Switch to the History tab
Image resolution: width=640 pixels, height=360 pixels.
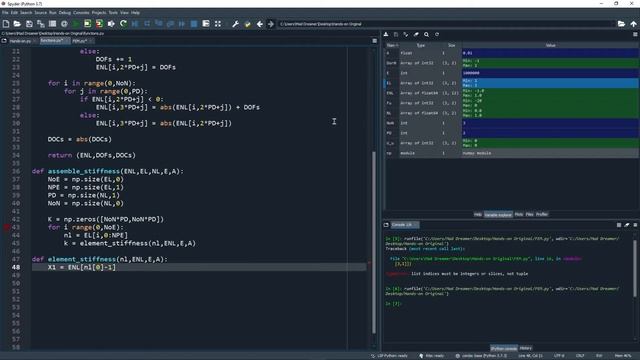tap(526, 348)
